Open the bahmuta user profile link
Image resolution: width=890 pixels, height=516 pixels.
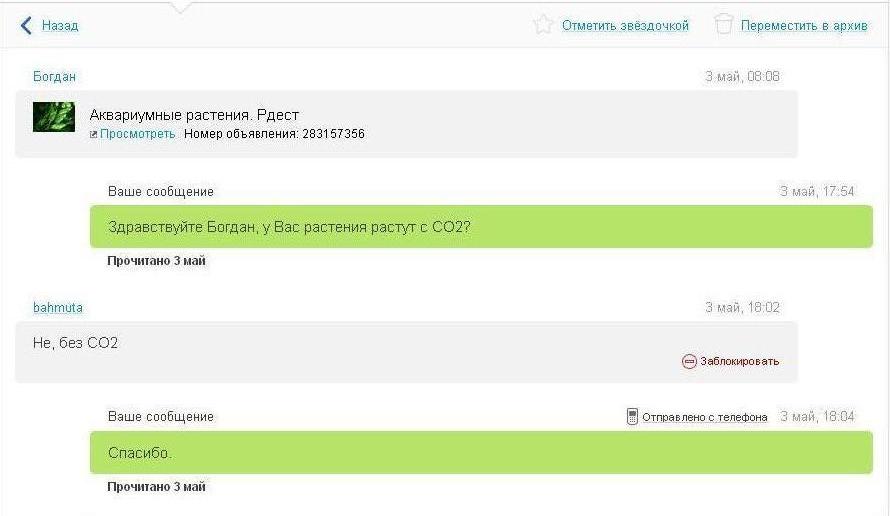pyautogui.click(x=58, y=308)
